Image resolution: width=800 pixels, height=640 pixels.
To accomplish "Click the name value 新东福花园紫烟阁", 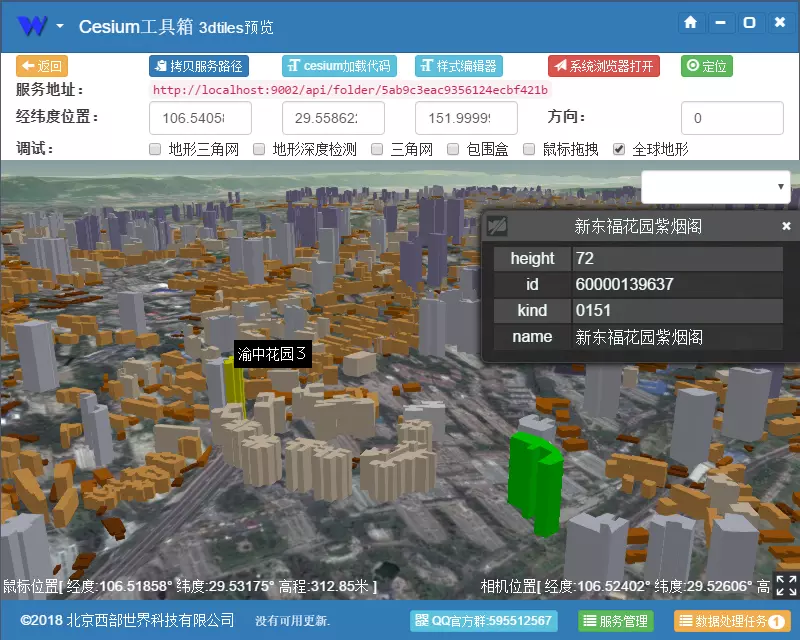I will tap(678, 337).
